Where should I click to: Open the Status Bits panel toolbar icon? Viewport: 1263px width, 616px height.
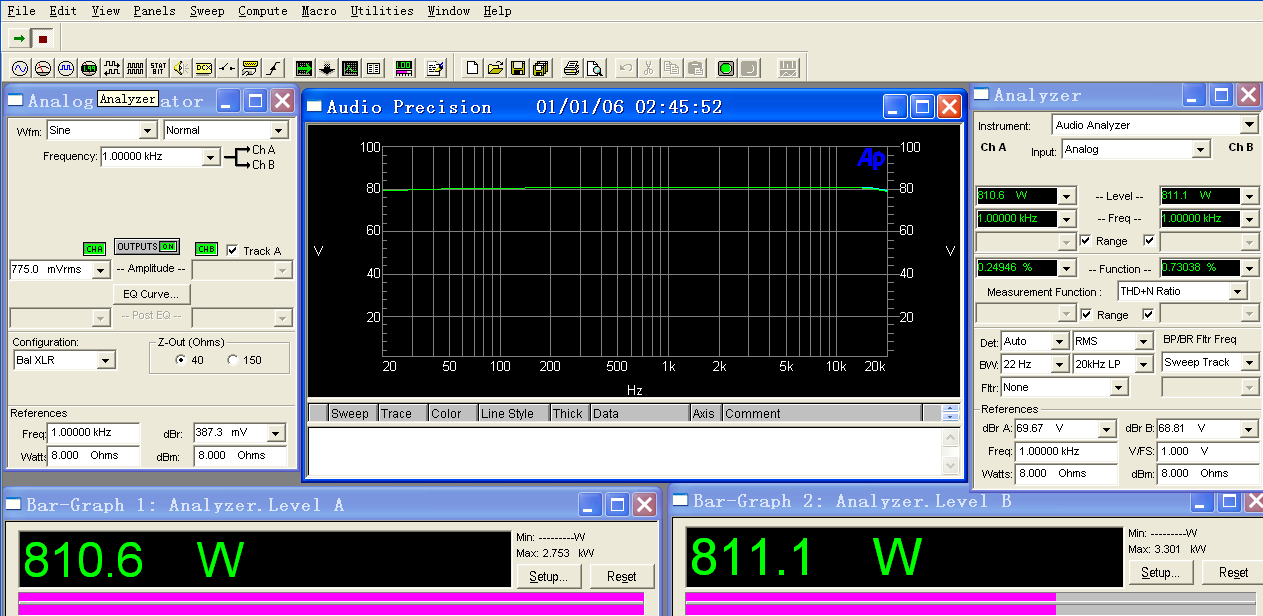(158, 68)
